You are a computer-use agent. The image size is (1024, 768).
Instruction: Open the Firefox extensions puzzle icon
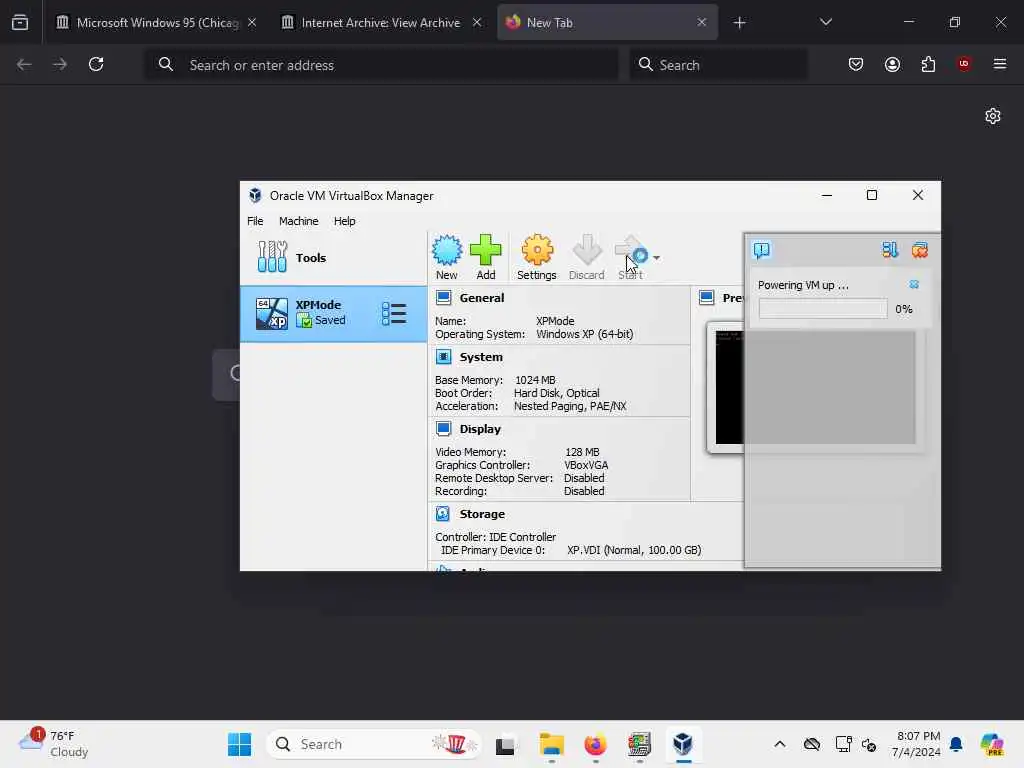(x=928, y=64)
